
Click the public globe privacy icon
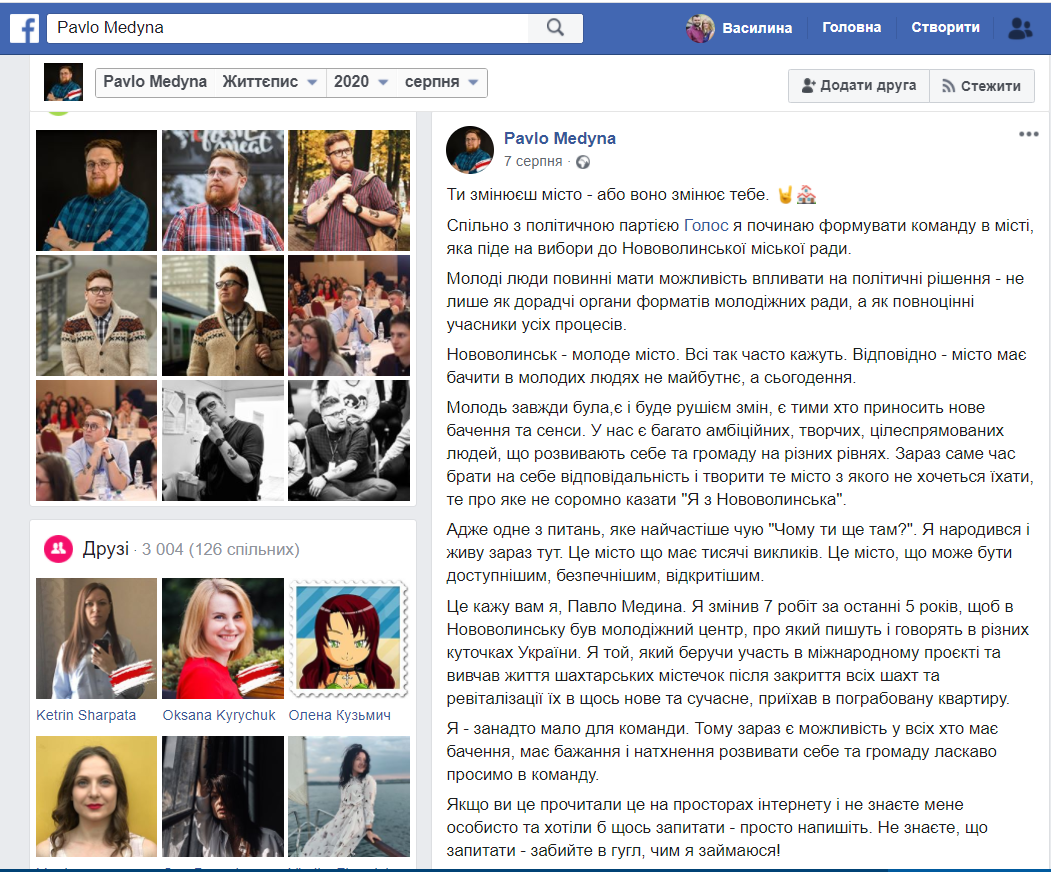[583, 161]
